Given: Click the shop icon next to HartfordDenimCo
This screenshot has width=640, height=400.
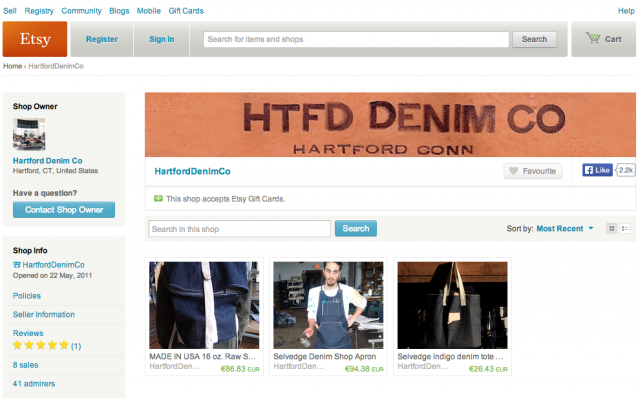Looking at the screenshot, I should click(17, 265).
